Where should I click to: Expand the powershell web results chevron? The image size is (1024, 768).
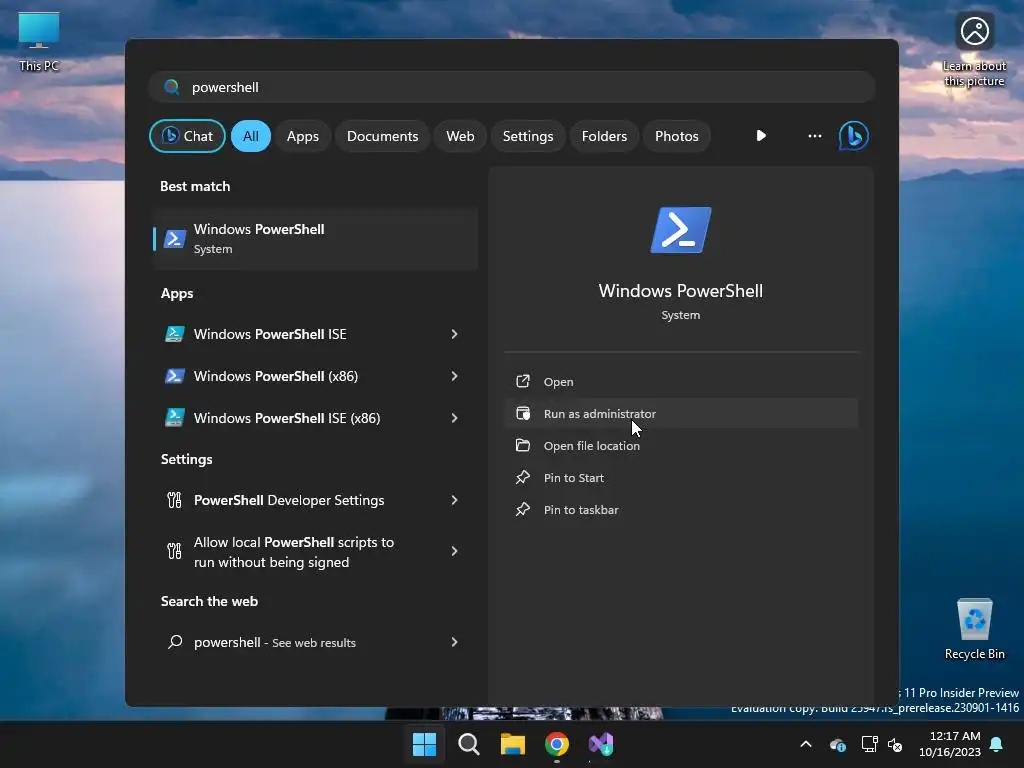(x=455, y=642)
